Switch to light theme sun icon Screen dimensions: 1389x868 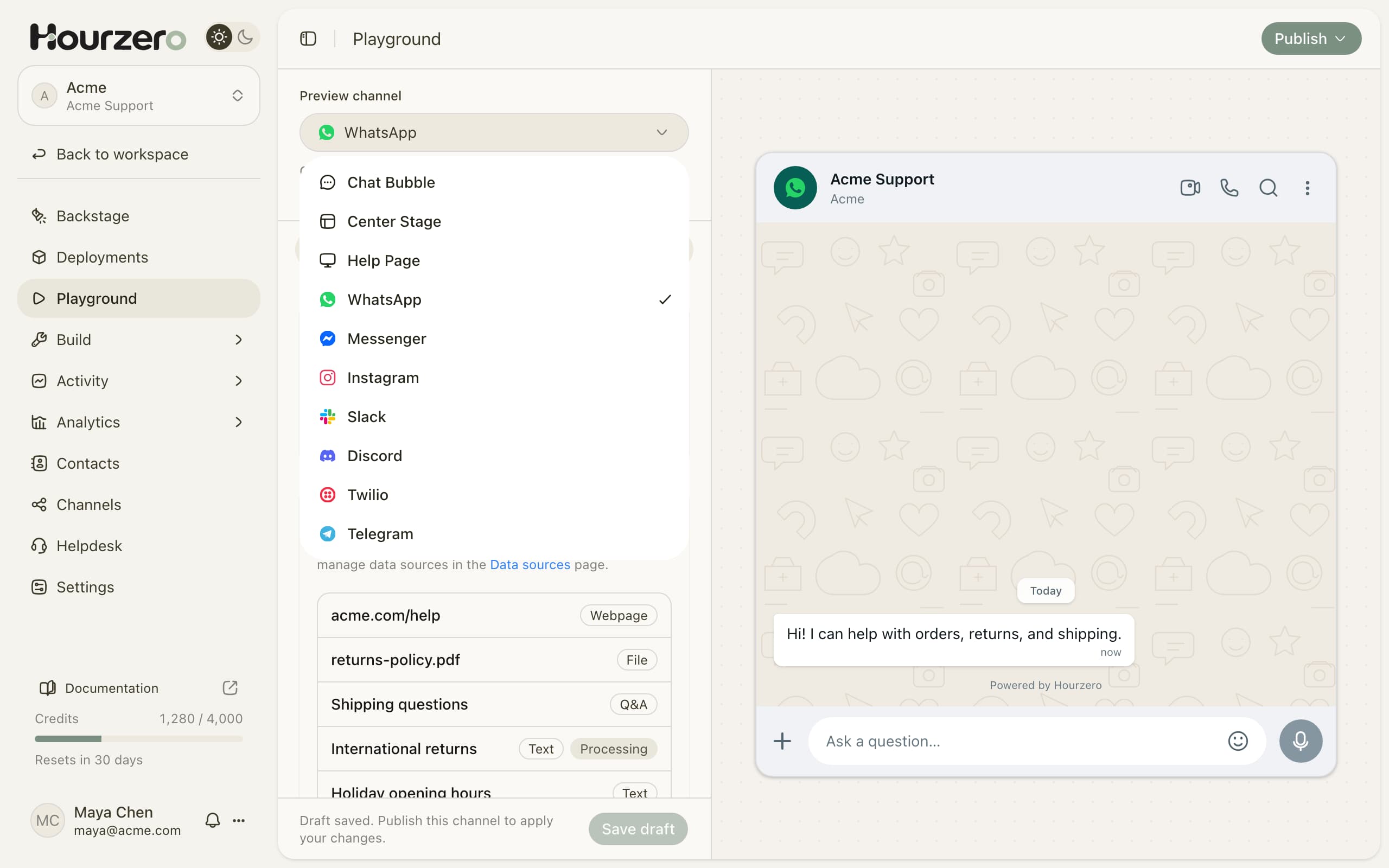pos(219,37)
